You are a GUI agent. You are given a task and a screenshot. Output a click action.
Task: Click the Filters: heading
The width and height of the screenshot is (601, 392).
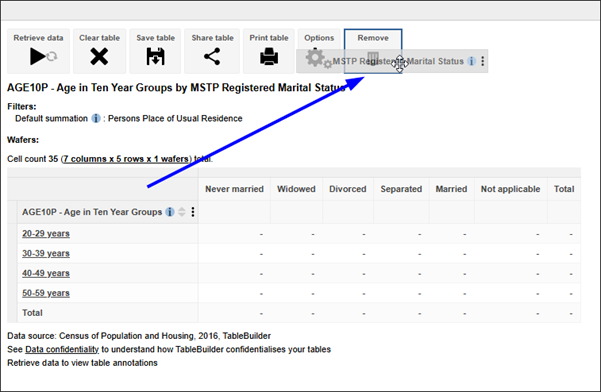(x=22, y=107)
